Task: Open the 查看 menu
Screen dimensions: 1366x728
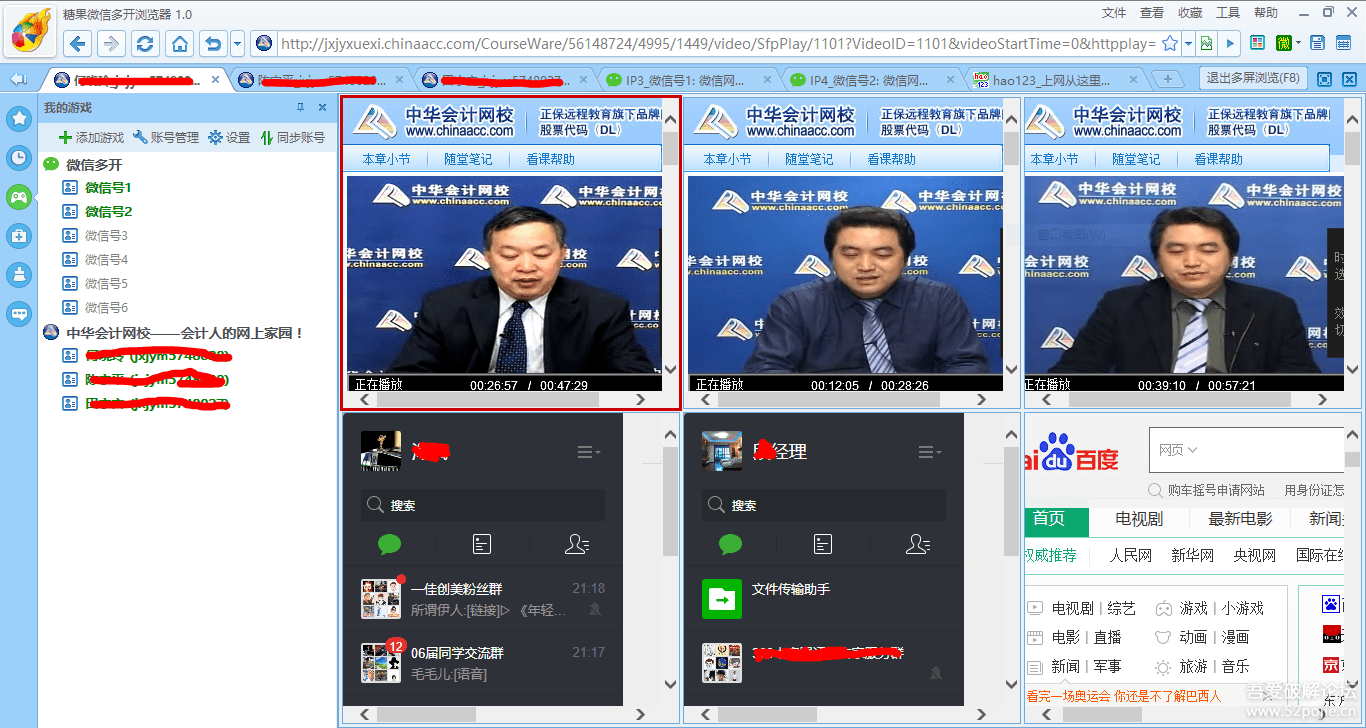Action: click(1152, 13)
